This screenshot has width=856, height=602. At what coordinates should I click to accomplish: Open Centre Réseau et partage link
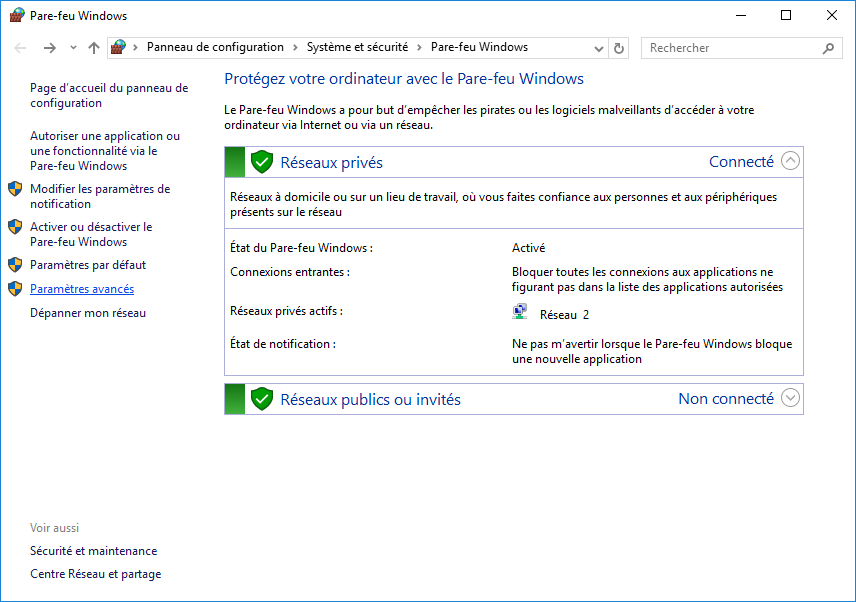coord(96,574)
